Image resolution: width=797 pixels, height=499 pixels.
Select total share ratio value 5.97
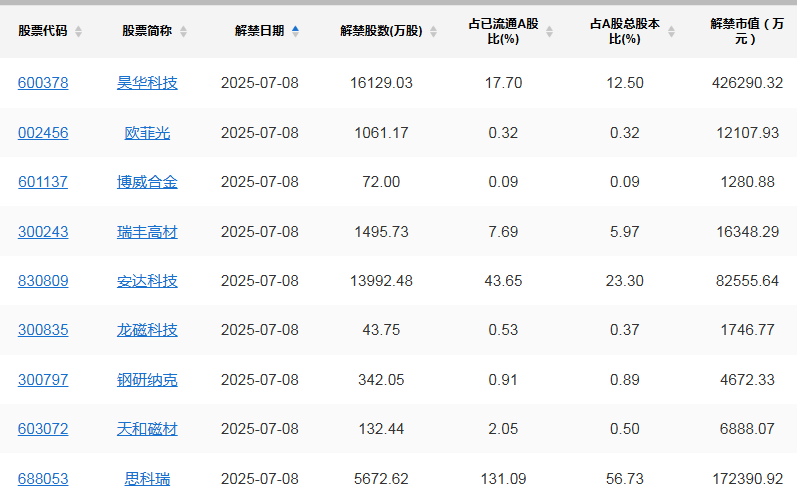click(625, 232)
